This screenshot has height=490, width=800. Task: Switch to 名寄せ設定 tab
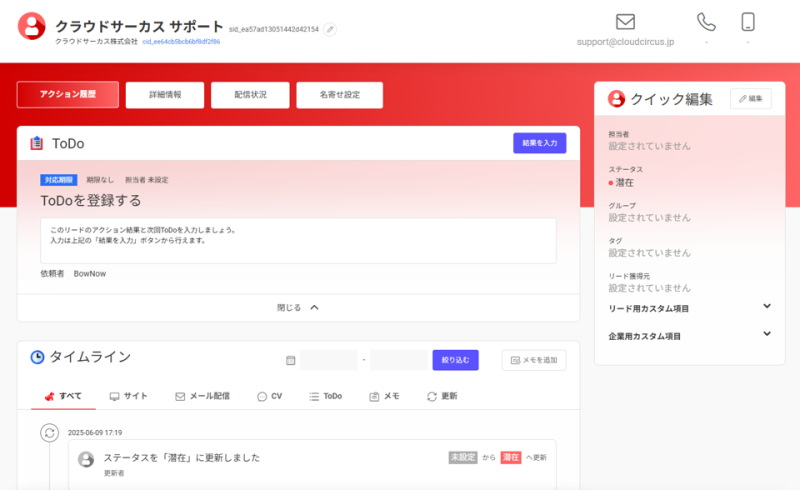click(339, 95)
